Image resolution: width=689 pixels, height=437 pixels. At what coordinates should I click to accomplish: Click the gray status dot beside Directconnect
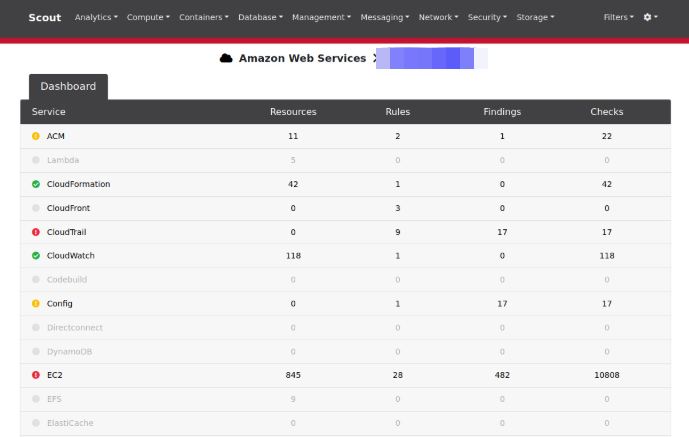tap(36, 327)
